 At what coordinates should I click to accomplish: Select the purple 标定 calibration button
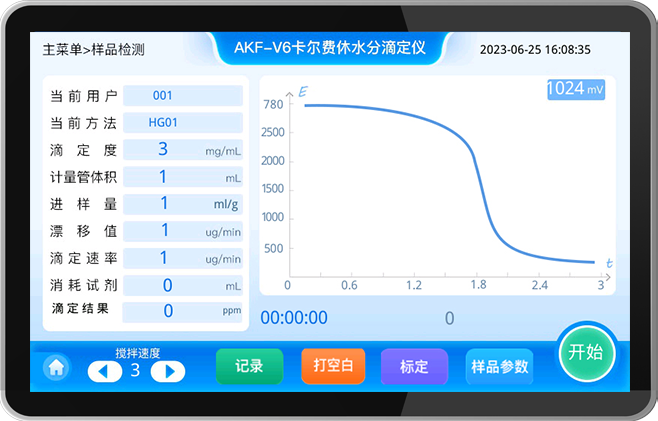(x=414, y=366)
